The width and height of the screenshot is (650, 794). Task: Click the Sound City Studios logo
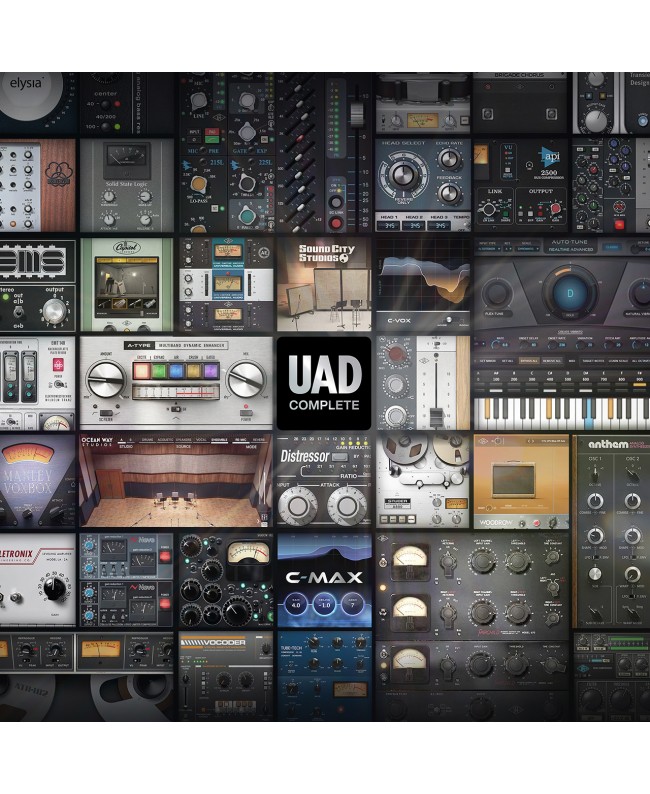click(x=327, y=253)
